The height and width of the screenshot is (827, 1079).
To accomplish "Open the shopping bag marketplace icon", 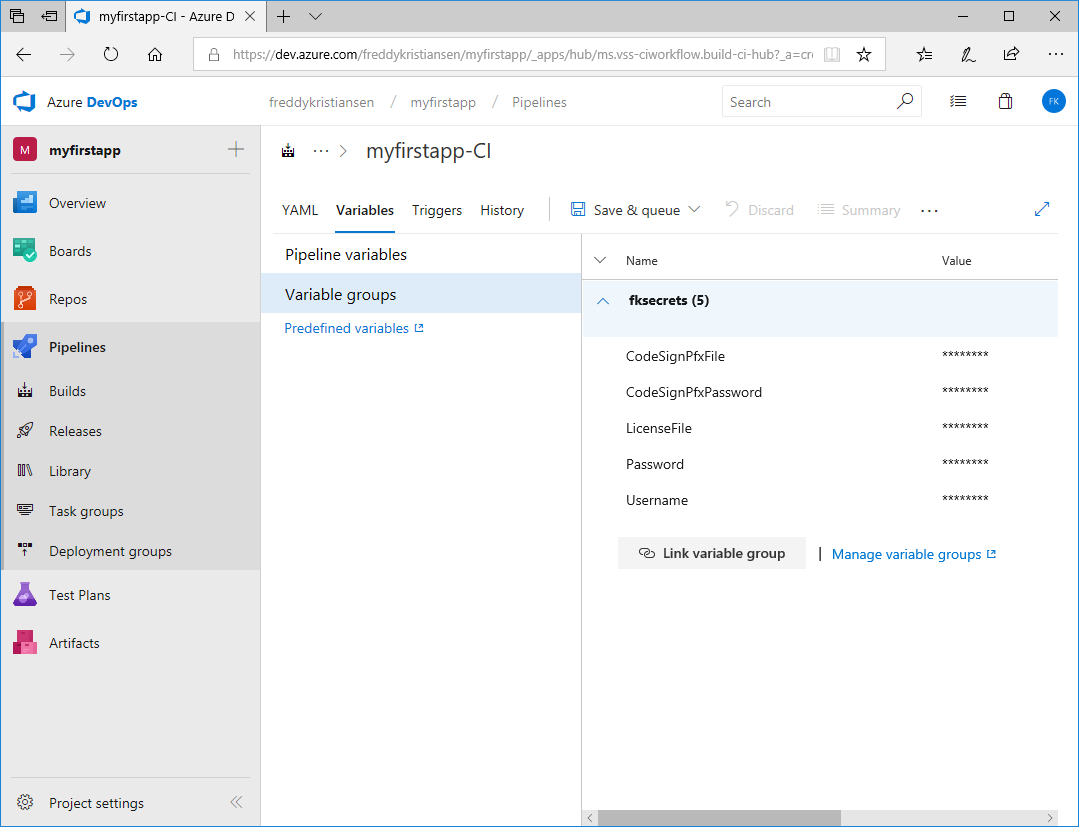I will point(1005,102).
